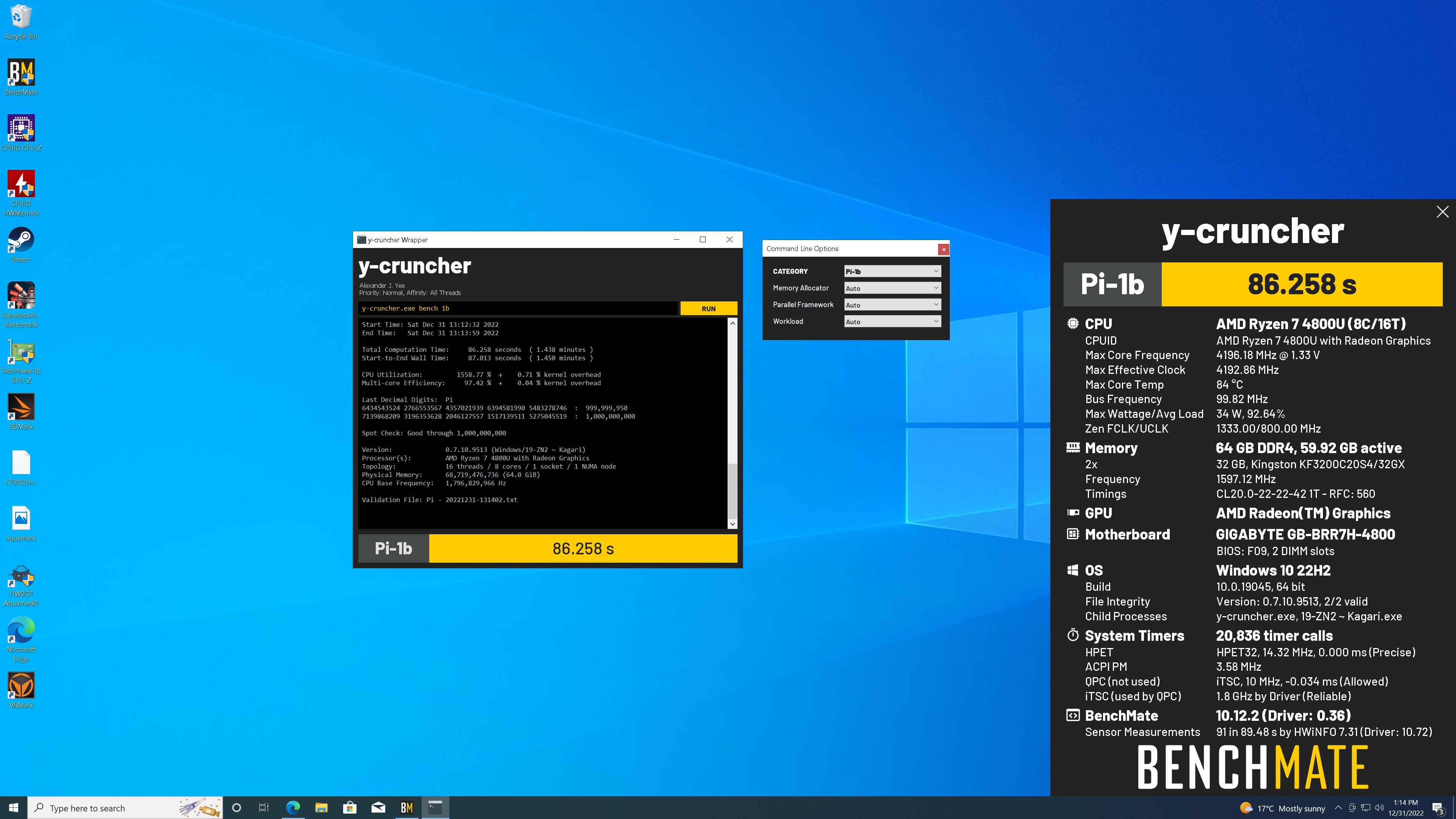Select the 179800.h file on the desktop
The width and height of the screenshot is (1456, 819).
[x=21, y=468]
